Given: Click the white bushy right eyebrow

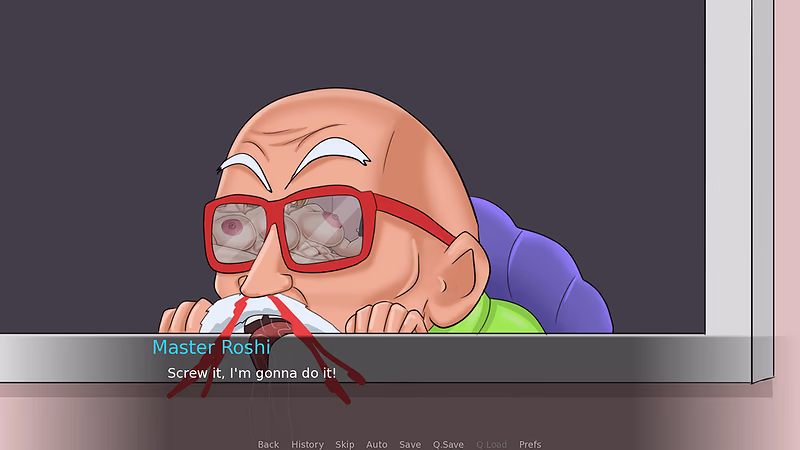Looking at the screenshot, I should pos(329,156).
